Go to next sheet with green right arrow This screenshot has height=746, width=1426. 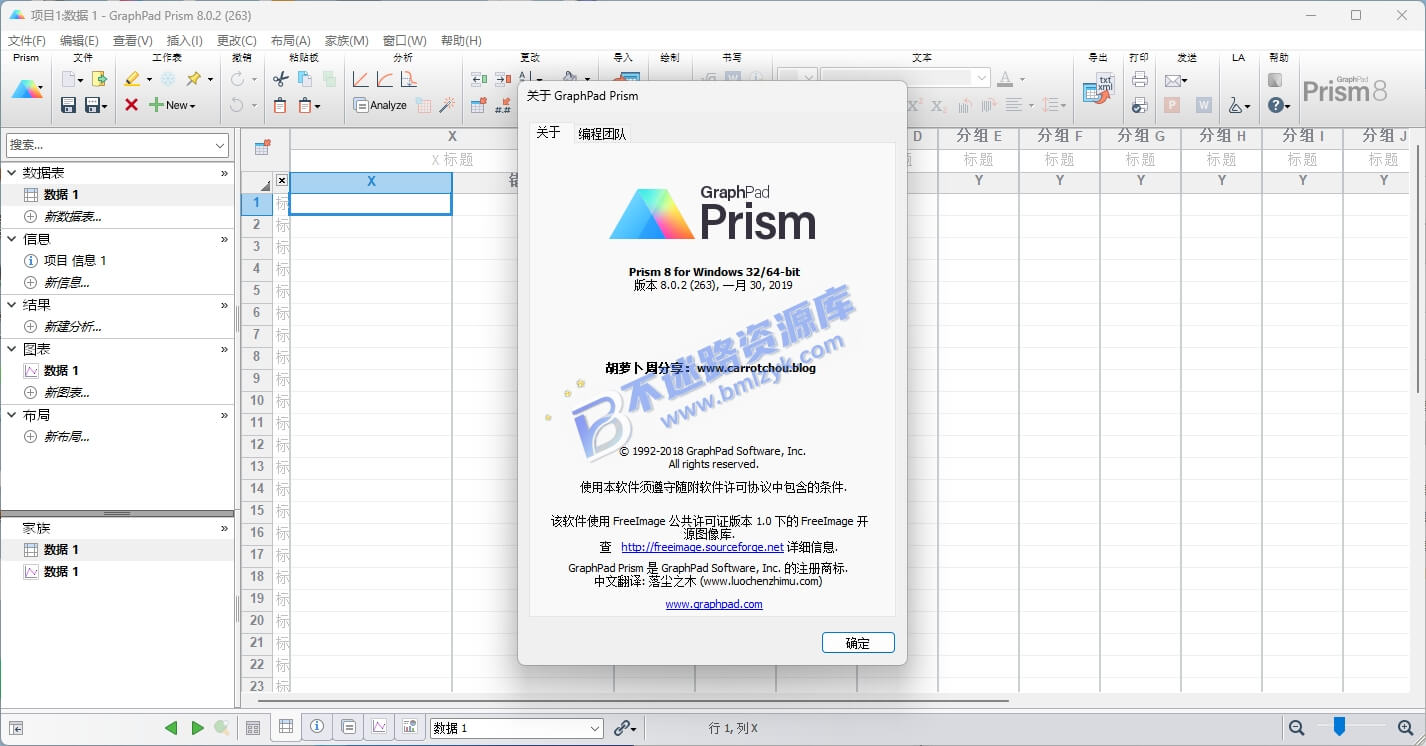[x=197, y=728]
